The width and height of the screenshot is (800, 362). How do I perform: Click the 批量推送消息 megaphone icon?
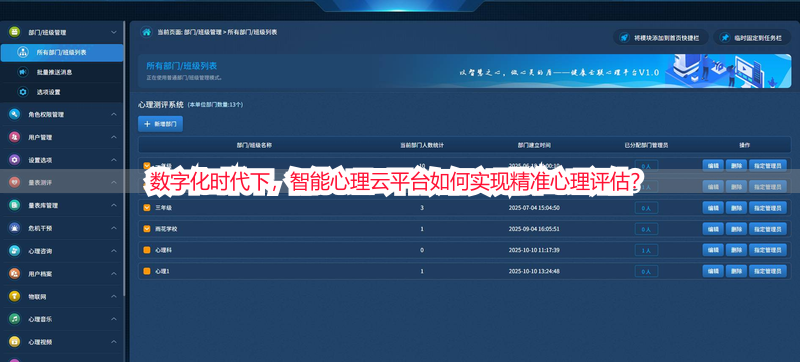pos(23,72)
